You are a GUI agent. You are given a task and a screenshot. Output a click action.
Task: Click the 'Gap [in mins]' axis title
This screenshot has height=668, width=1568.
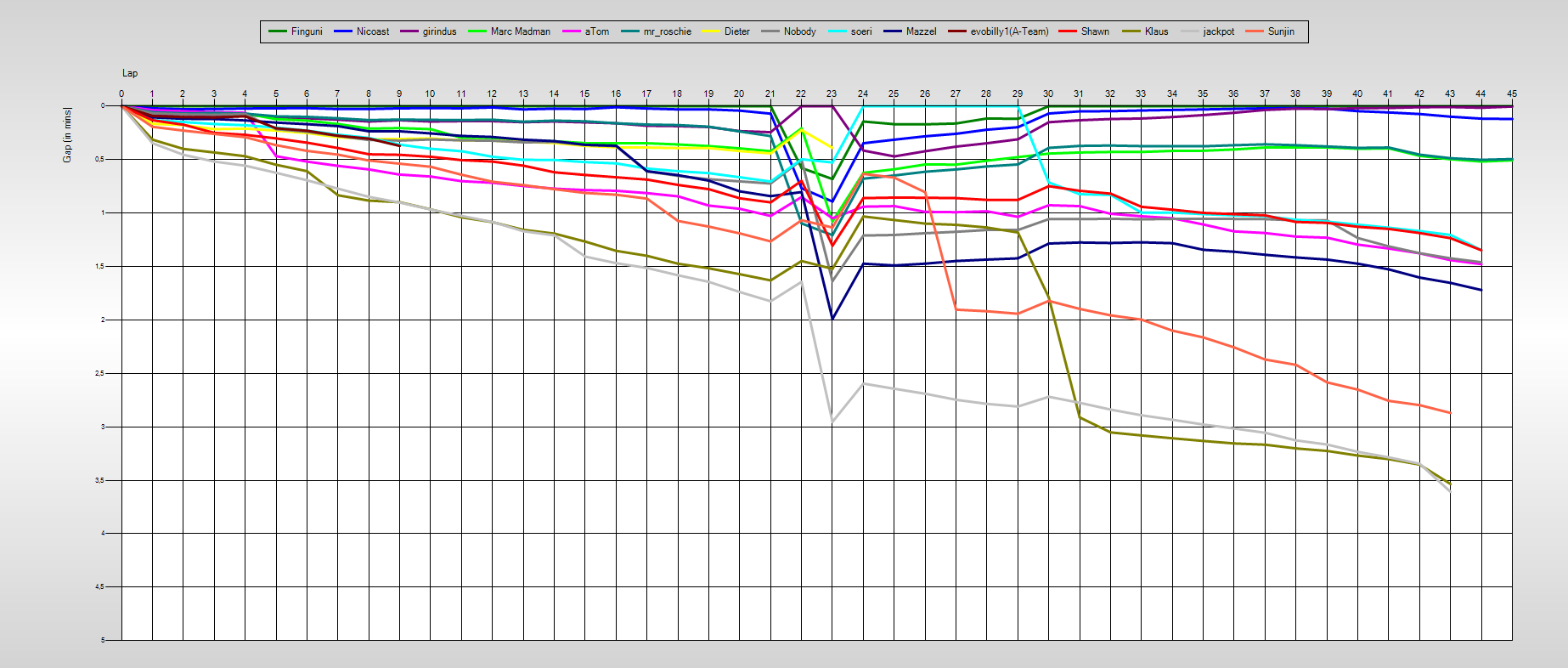click(68, 134)
